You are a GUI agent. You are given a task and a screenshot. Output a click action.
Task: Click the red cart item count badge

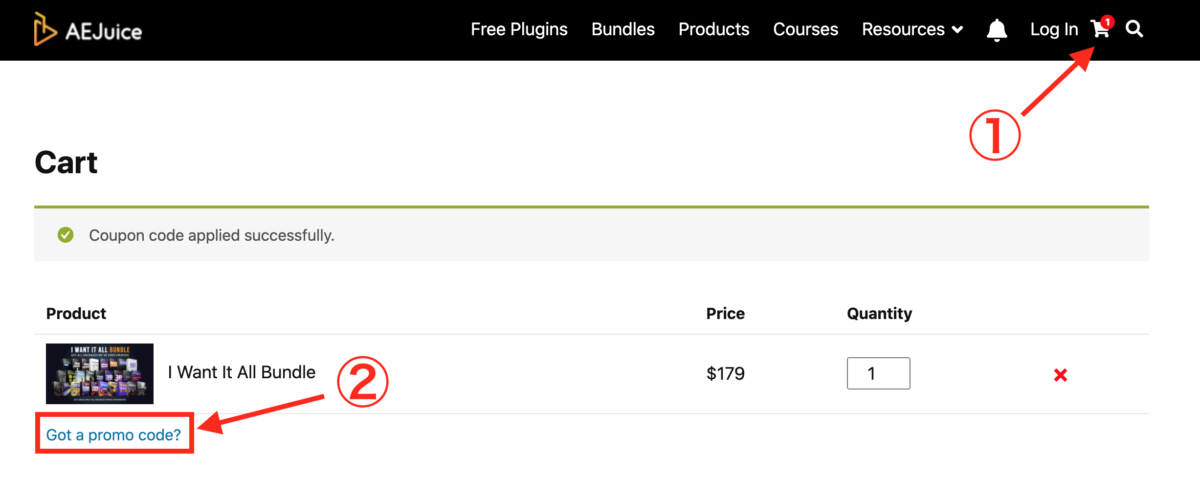pos(1107,22)
